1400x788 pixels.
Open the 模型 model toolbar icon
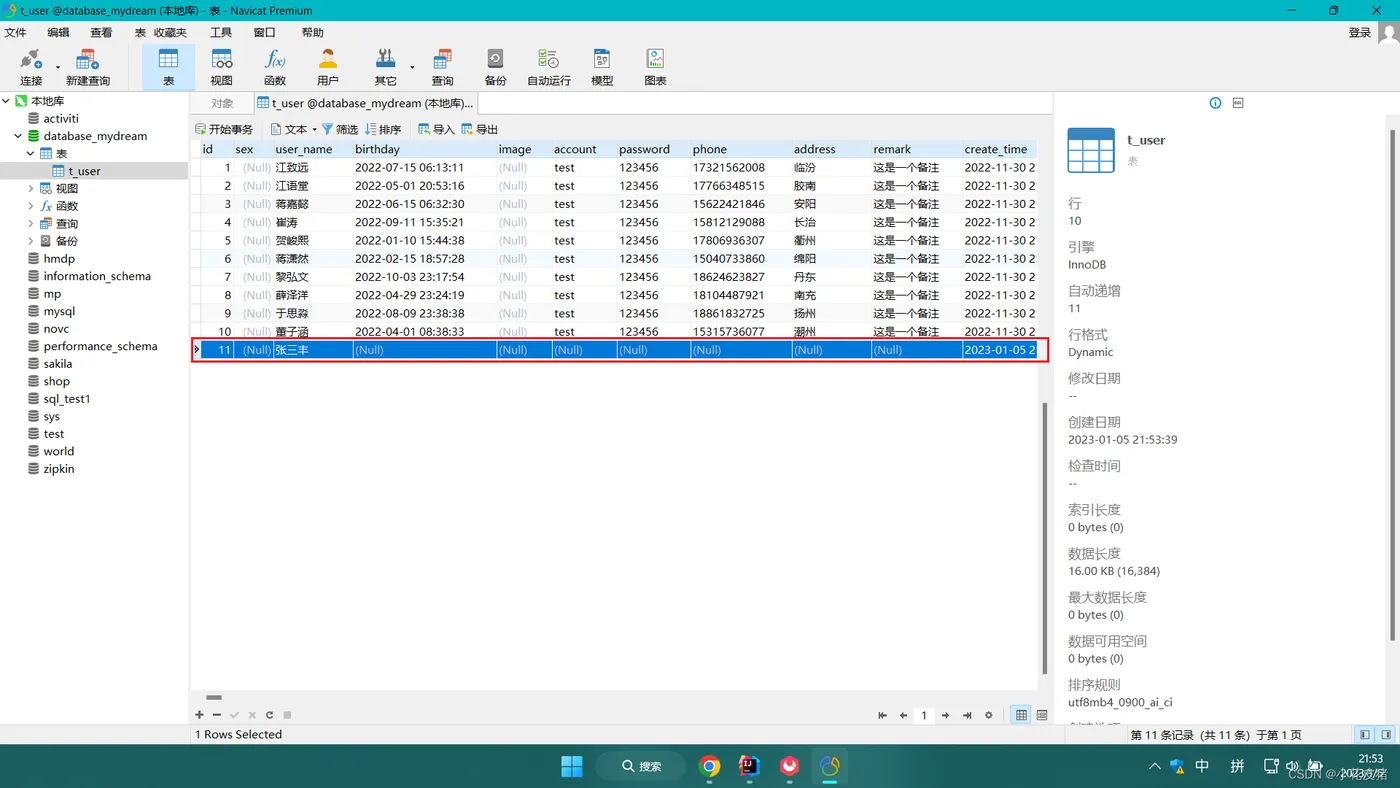point(602,66)
